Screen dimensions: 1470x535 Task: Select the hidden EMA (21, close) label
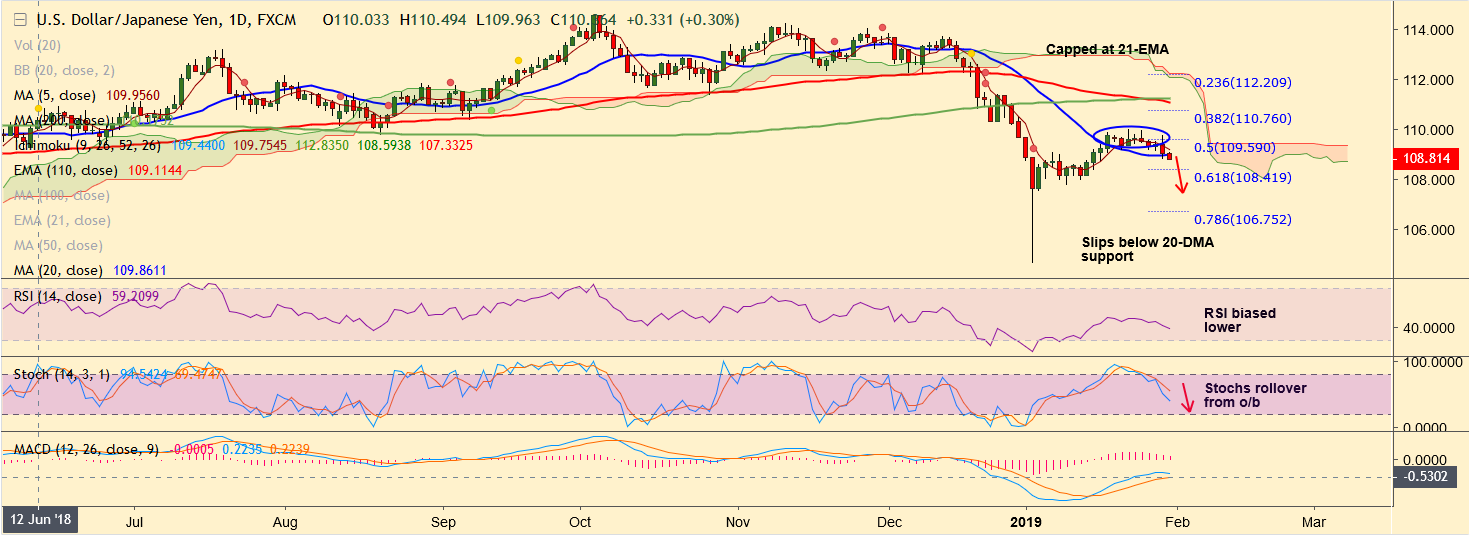[62, 220]
